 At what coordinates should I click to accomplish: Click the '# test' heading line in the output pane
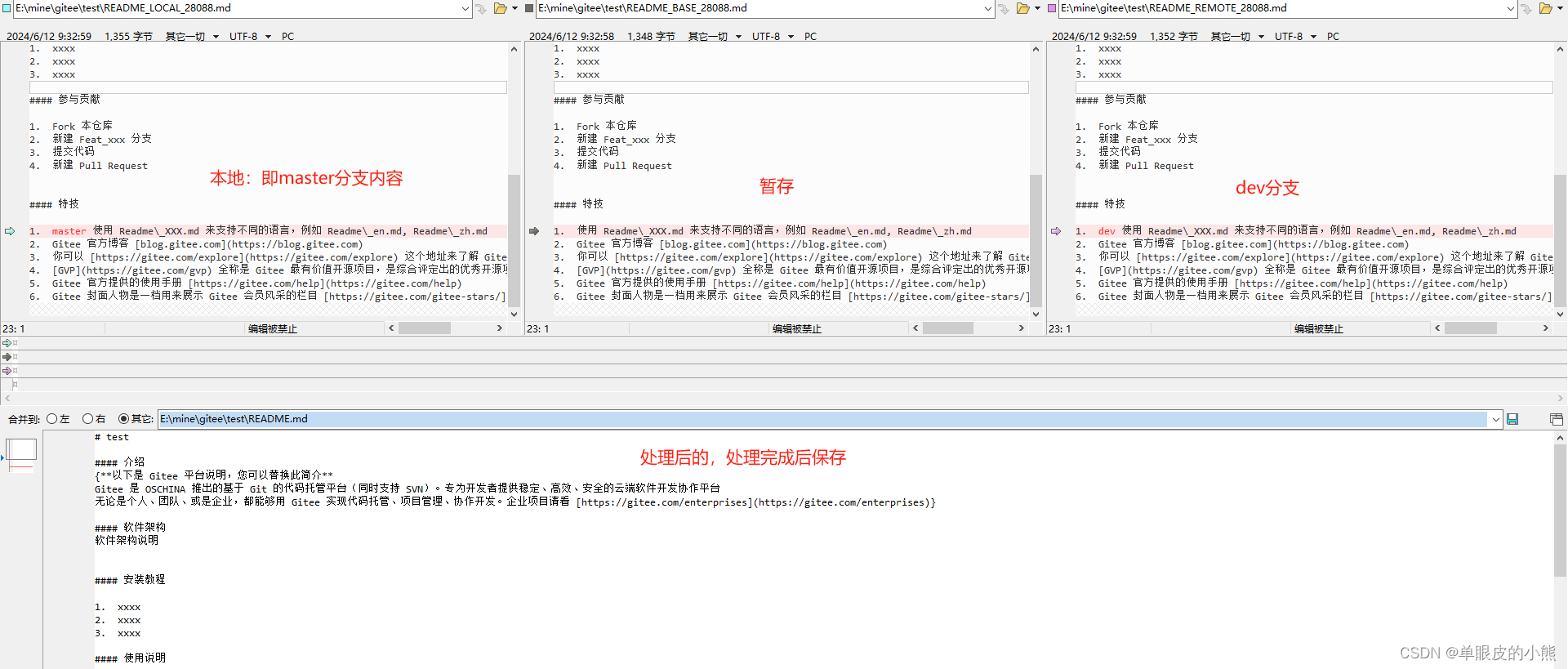click(x=112, y=438)
